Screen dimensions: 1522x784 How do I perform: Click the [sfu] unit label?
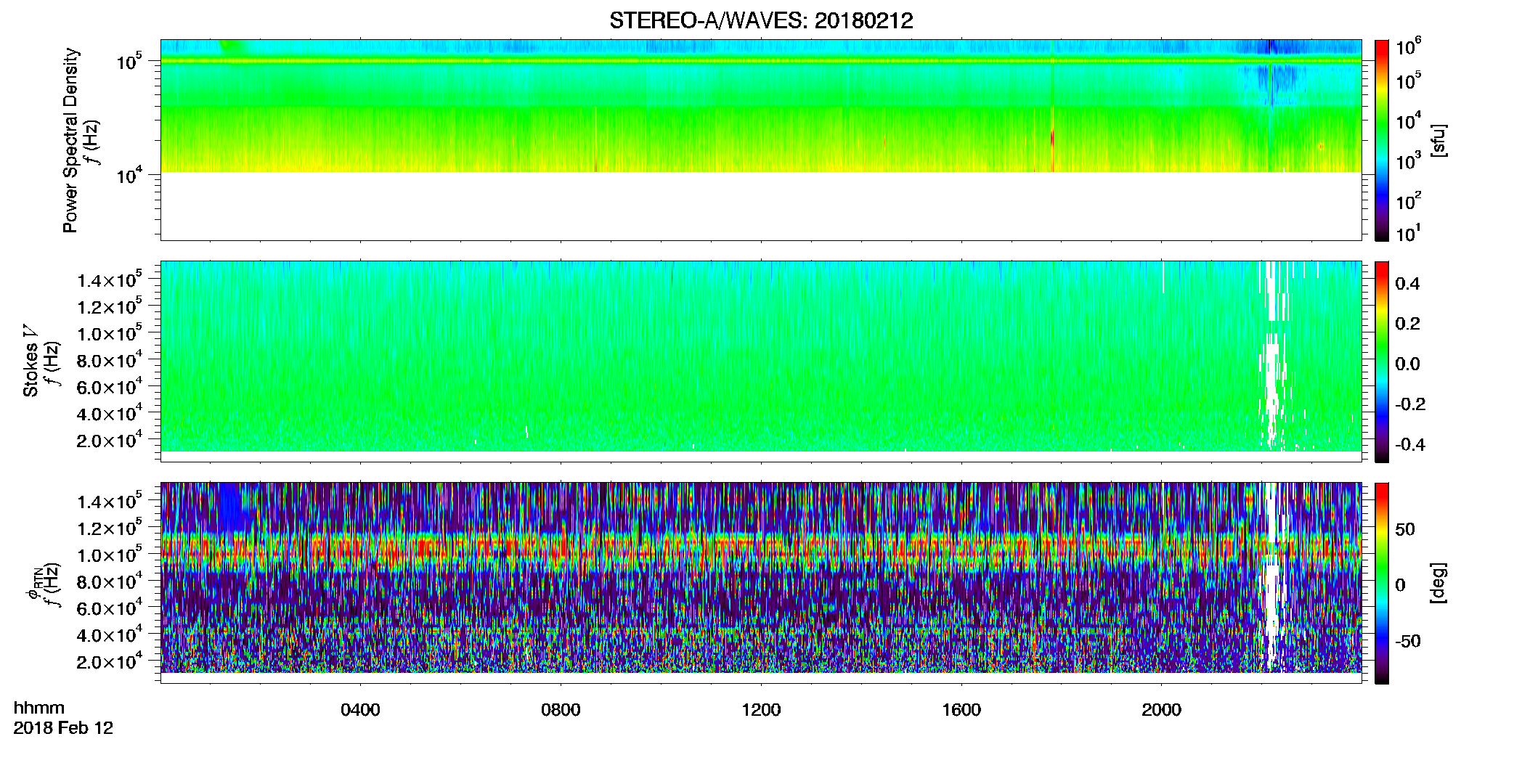tap(1438, 140)
